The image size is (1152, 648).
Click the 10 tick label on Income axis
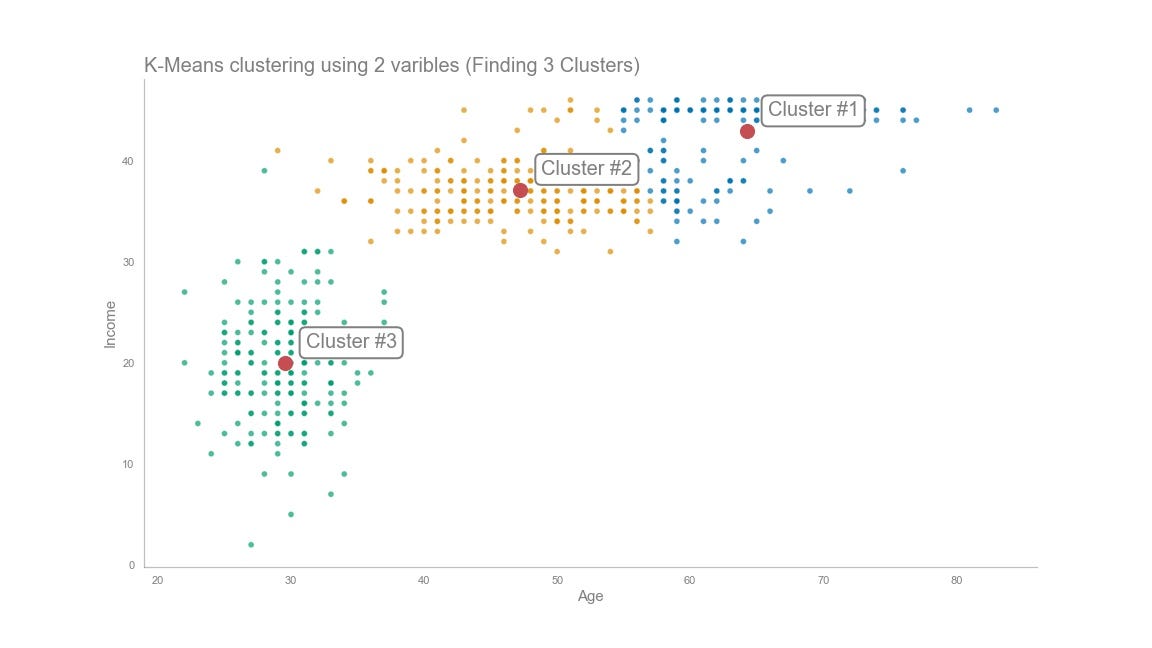tap(128, 464)
